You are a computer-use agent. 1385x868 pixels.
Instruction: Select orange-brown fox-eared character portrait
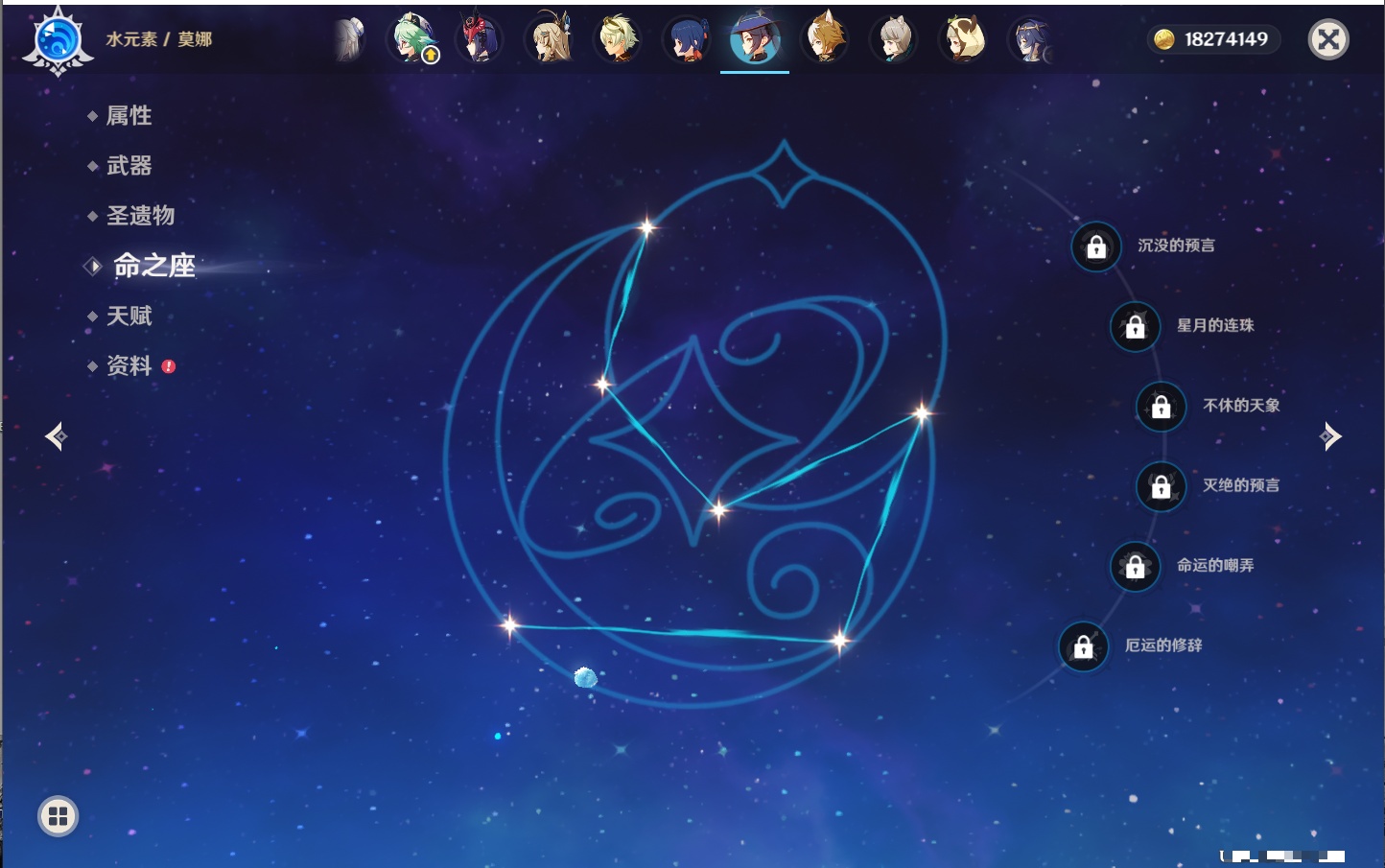(824, 39)
